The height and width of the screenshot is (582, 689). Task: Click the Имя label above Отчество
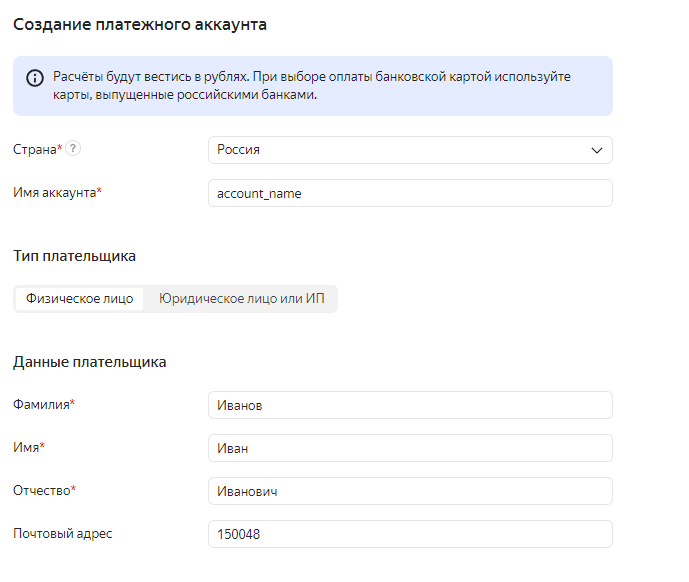tap(26, 447)
